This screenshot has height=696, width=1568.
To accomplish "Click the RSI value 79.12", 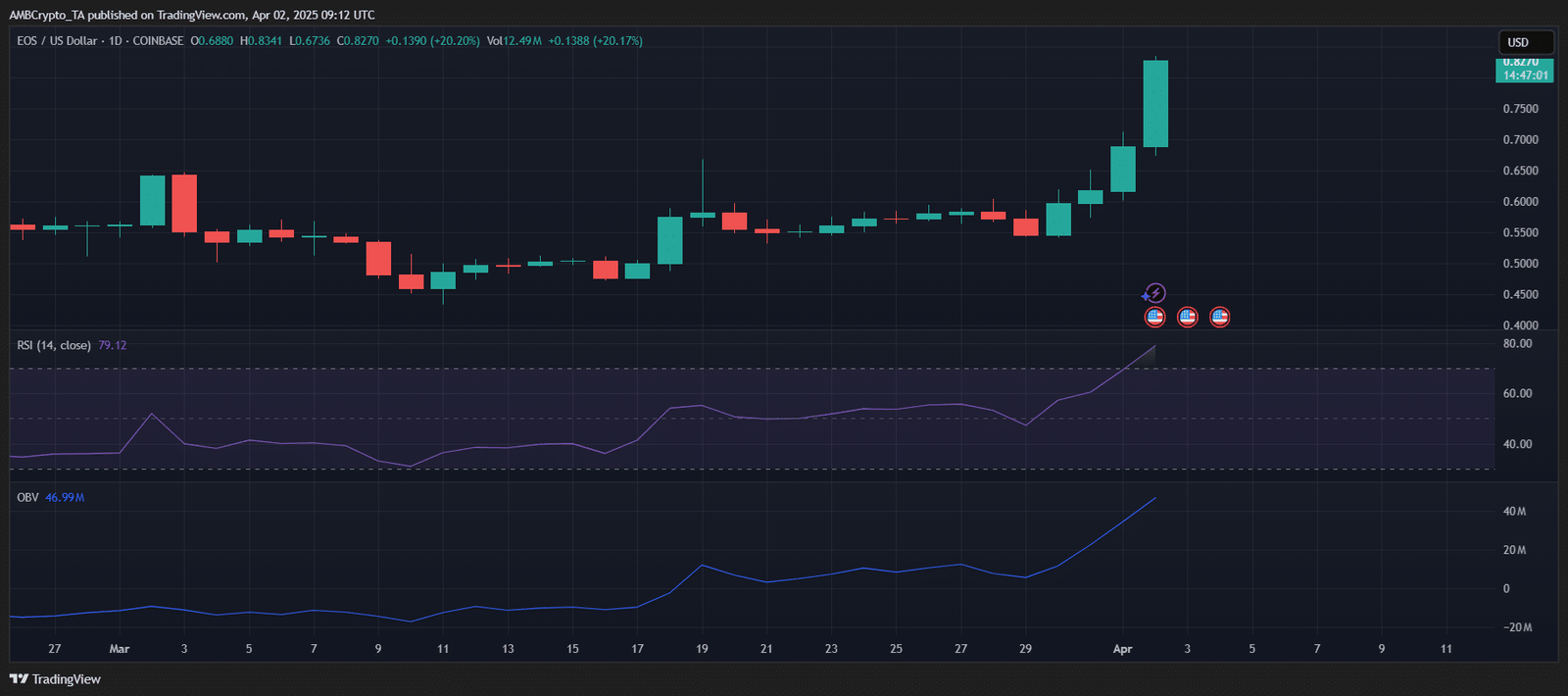I will (x=112, y=345).
